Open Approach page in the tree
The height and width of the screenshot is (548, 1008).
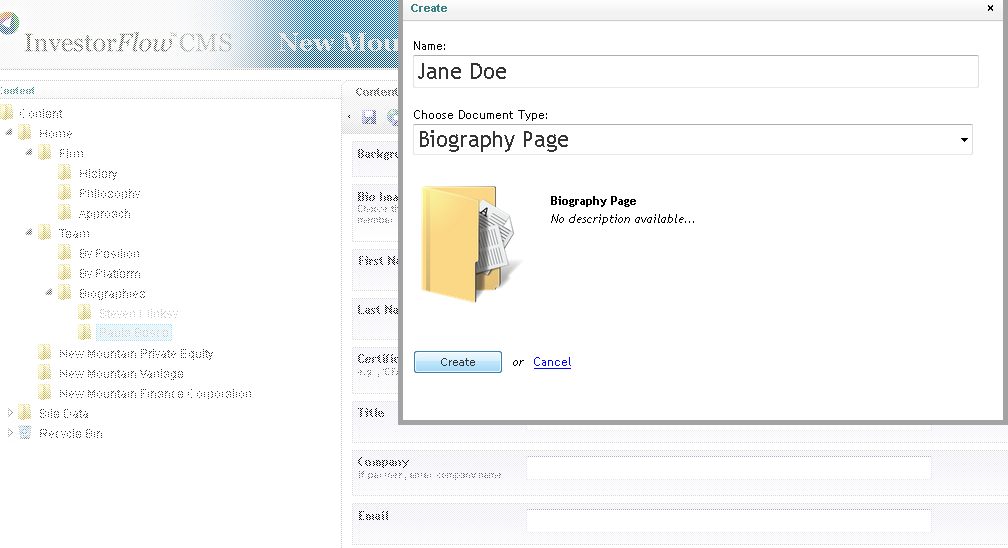[x=104, y=214]
